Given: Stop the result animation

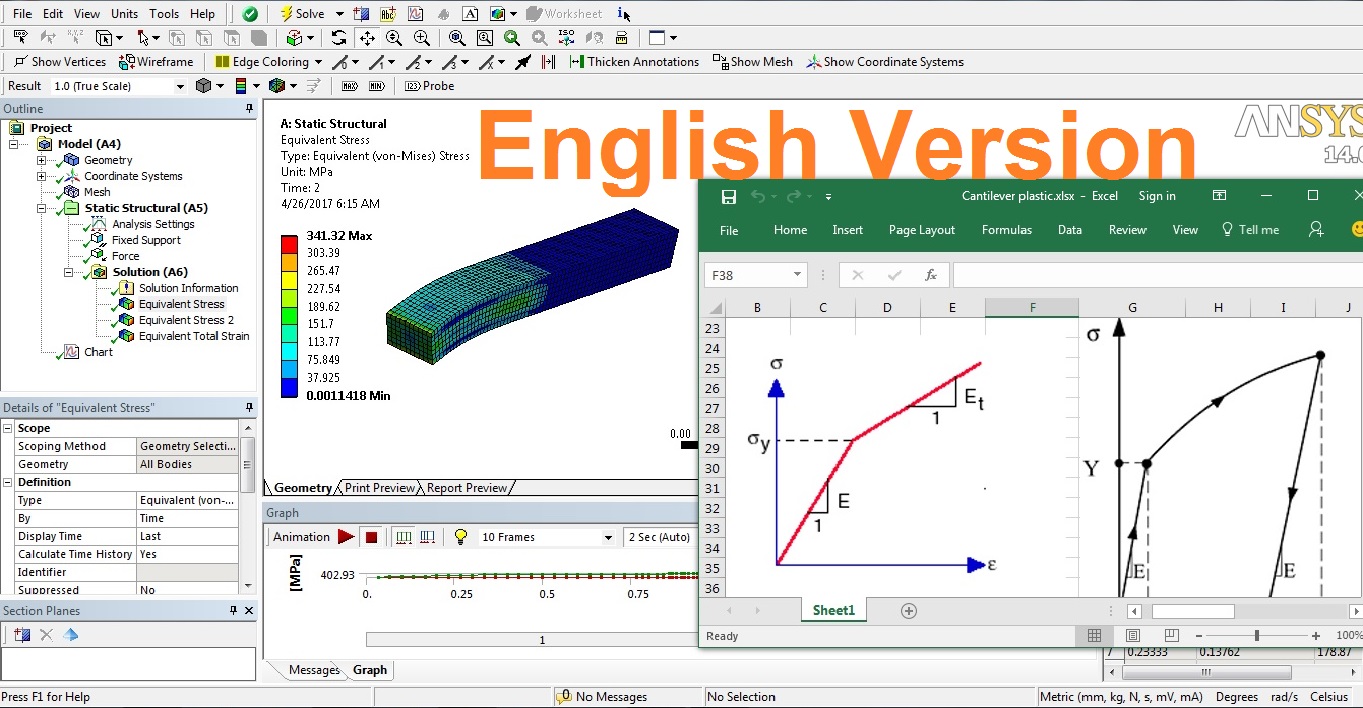Looking at the screenshot, I should pyautogui.click(x=371, y=537).
